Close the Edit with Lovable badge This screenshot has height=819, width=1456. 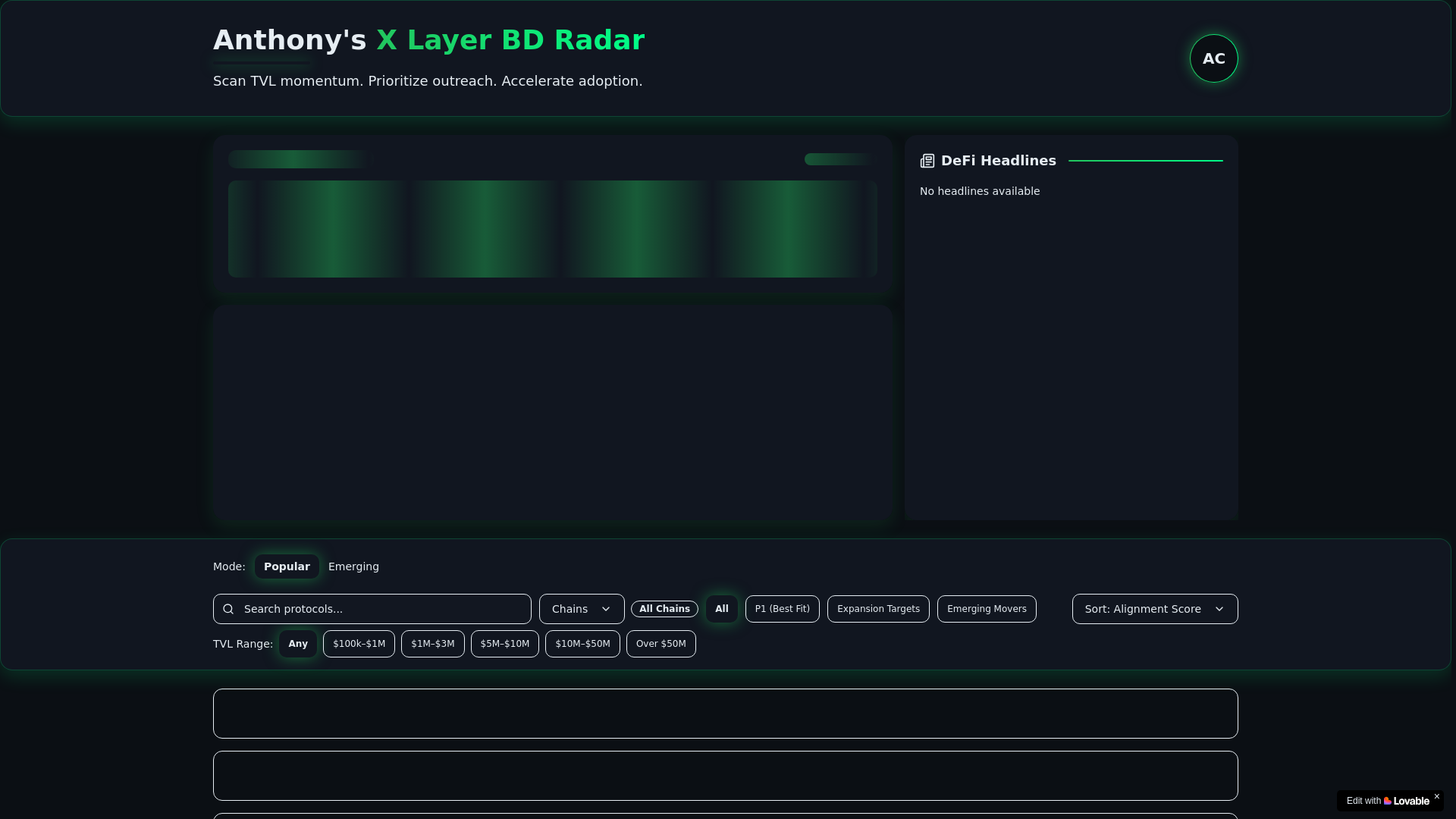pos(1436,796)
